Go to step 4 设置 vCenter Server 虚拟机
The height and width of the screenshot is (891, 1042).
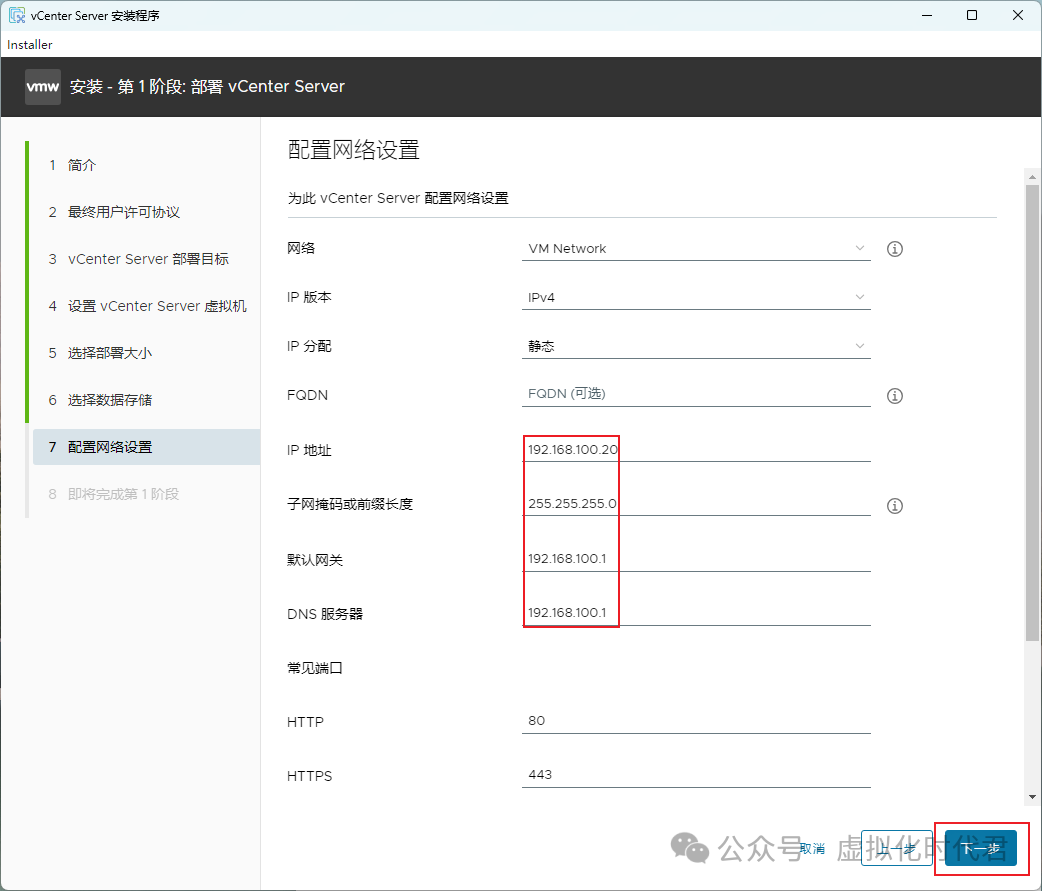click(148, 306)
